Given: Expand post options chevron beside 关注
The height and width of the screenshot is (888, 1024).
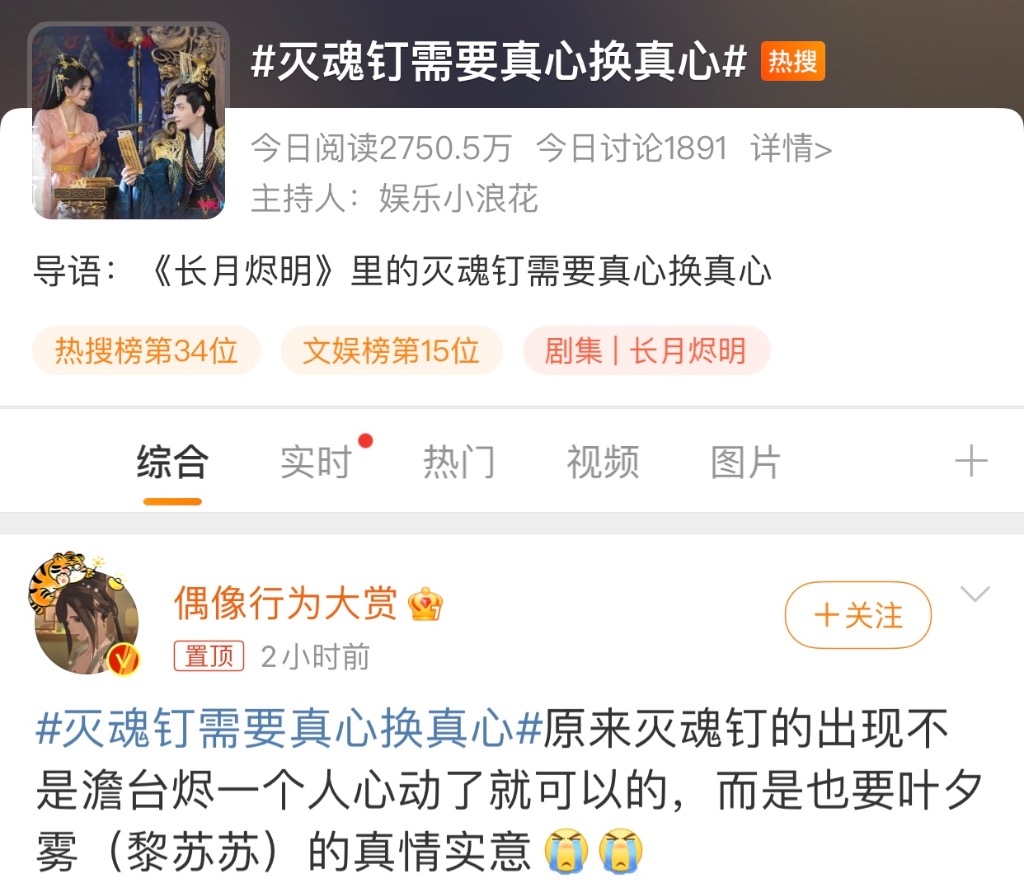Looking at the screenshot, I should pyautogui.click(x=975, y=593).
